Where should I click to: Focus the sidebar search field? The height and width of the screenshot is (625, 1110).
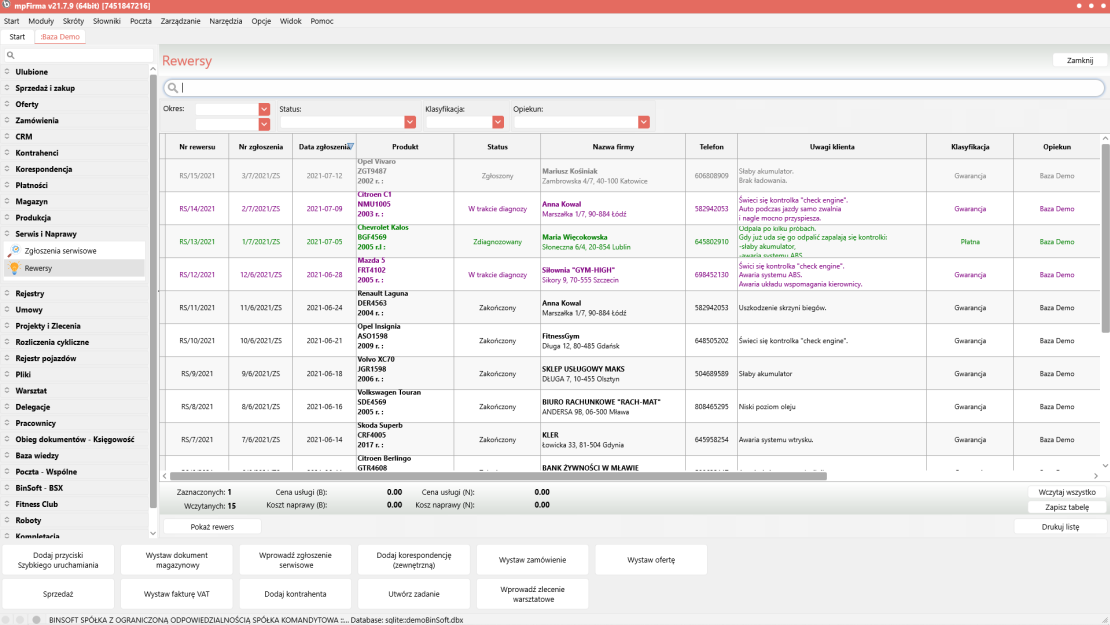click(78, 55)
